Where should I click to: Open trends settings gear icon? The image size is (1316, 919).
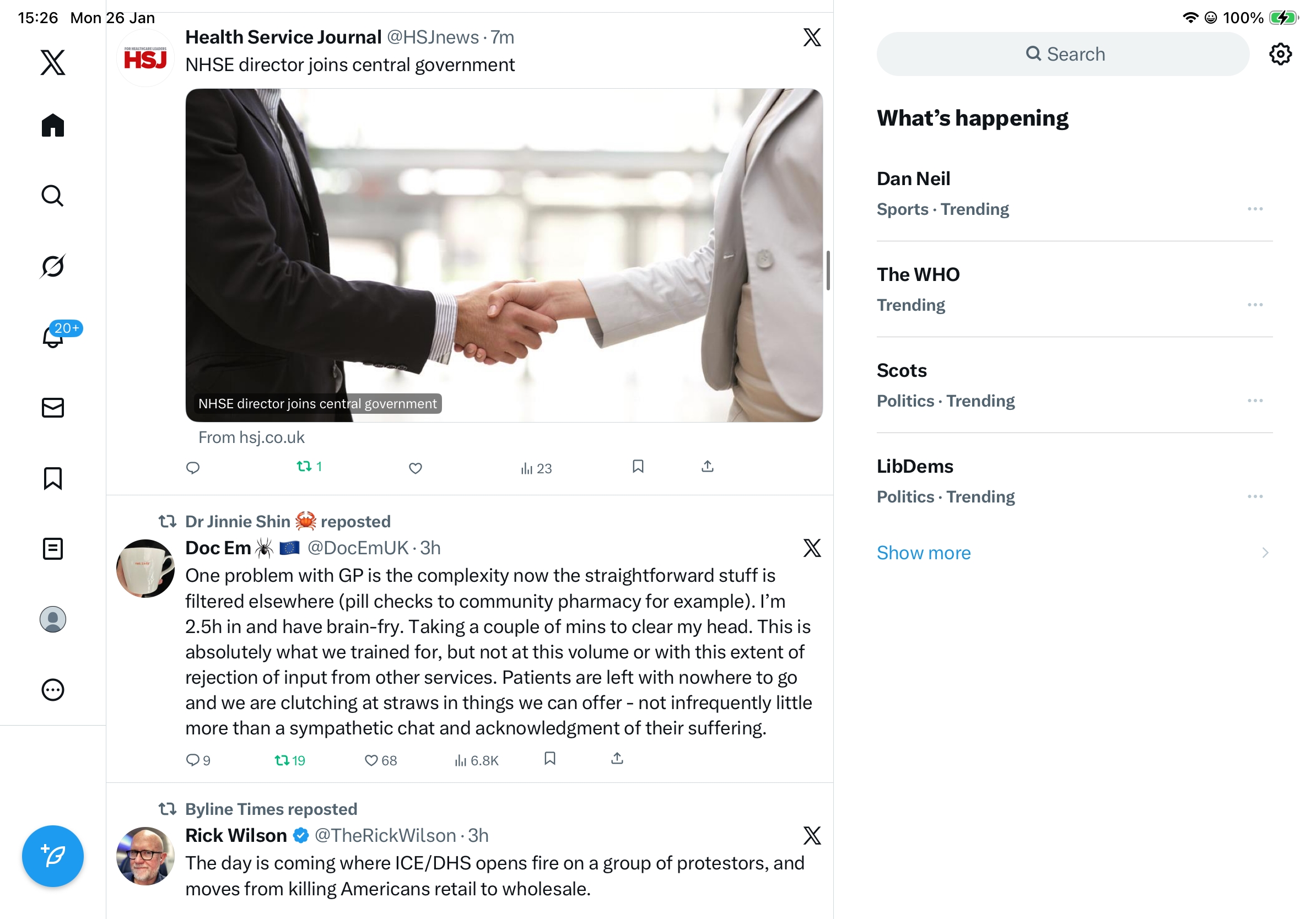pos(1280,55)
